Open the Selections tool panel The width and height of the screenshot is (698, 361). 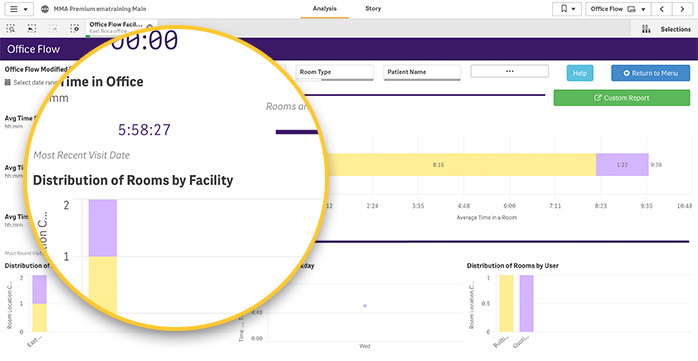(666, 29)
